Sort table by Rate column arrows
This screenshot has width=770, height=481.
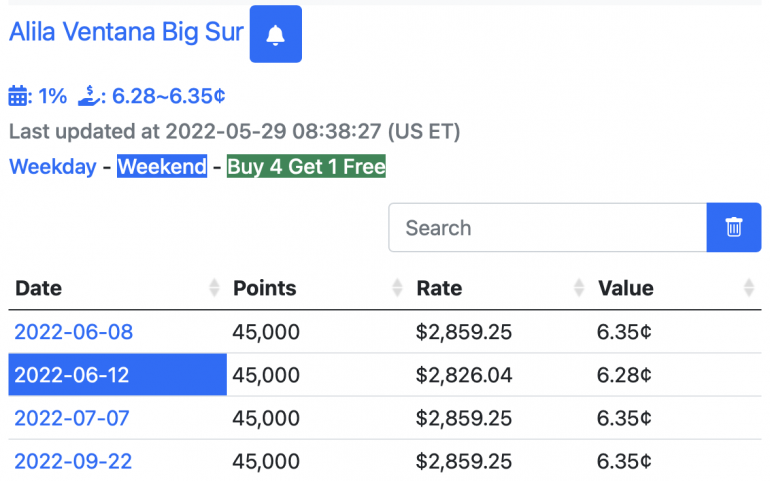579,288
